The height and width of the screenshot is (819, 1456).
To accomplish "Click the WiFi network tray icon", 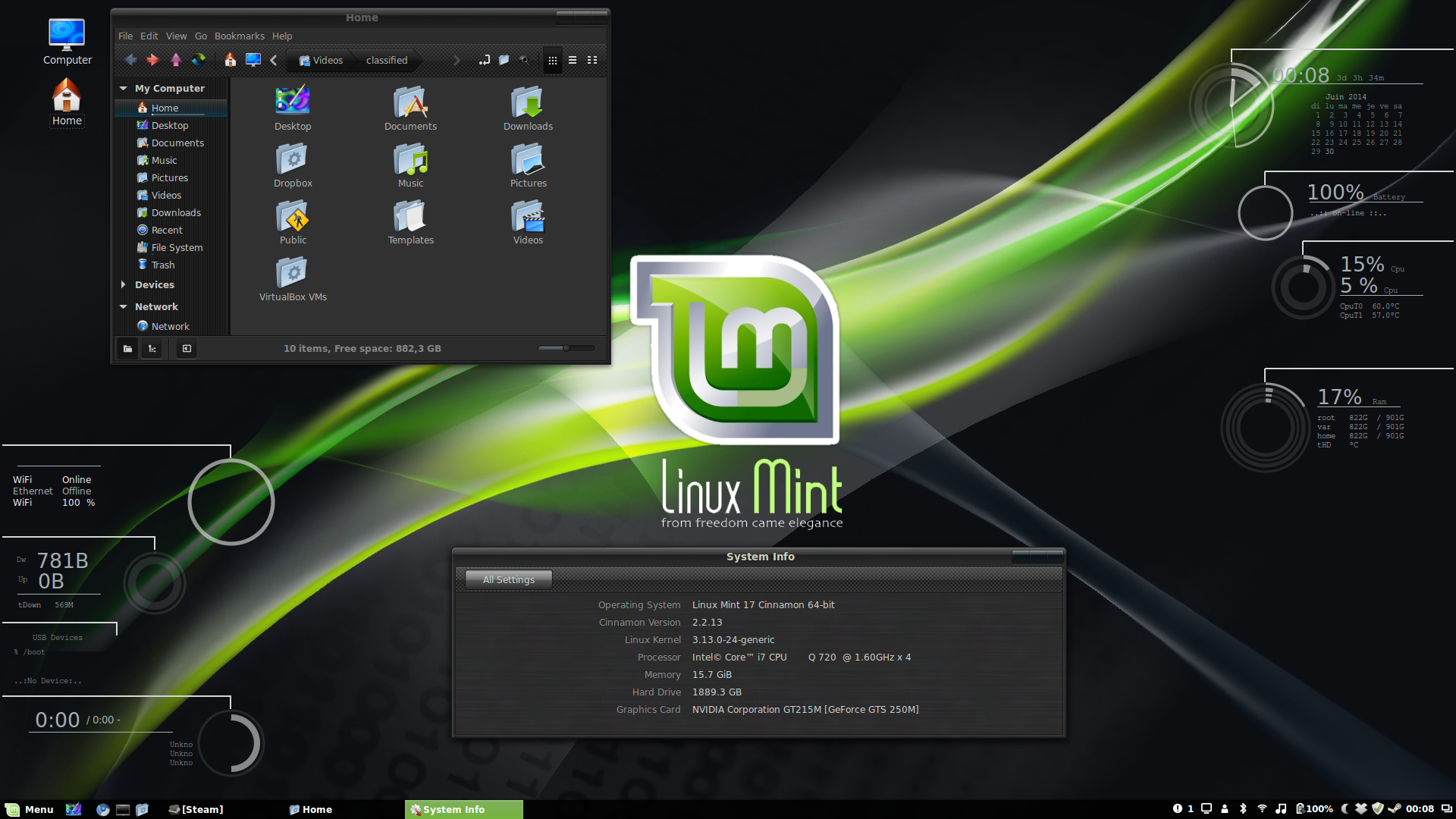I will click(x=1262, y=809).
